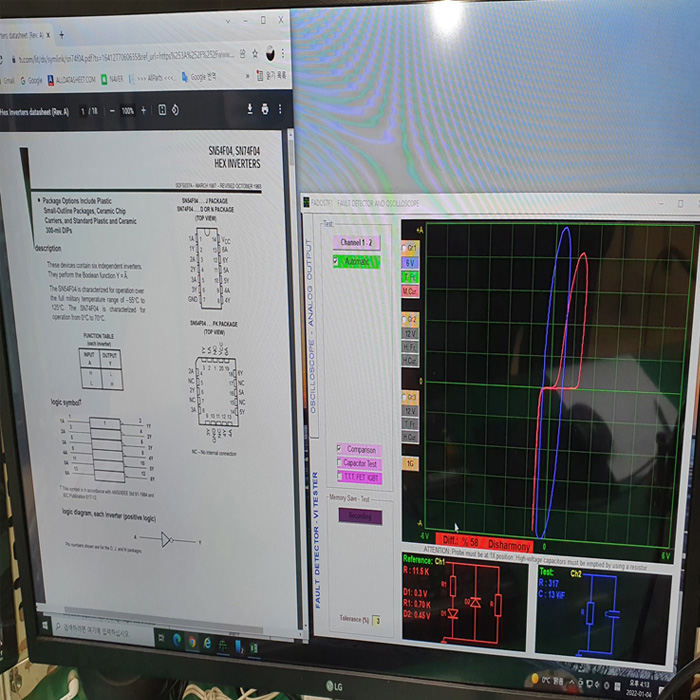Click the 12 V button under Gr2
This screenshot has height=700, width=700.
click(410, 333)
